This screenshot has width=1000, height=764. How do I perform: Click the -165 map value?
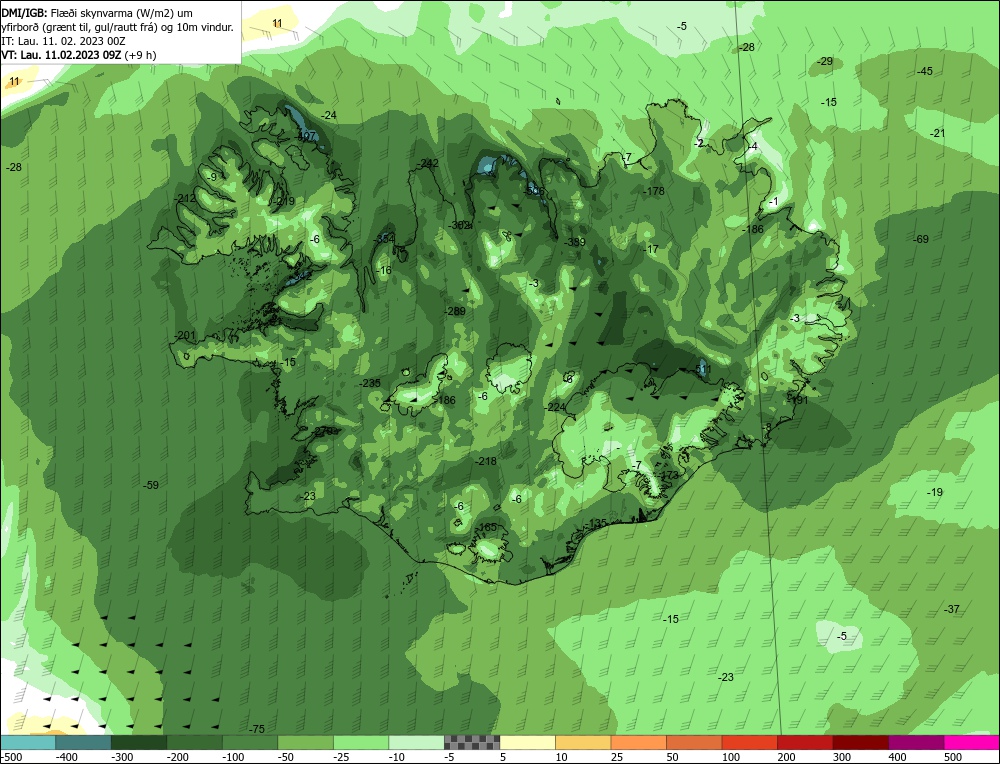click(486, 527)
